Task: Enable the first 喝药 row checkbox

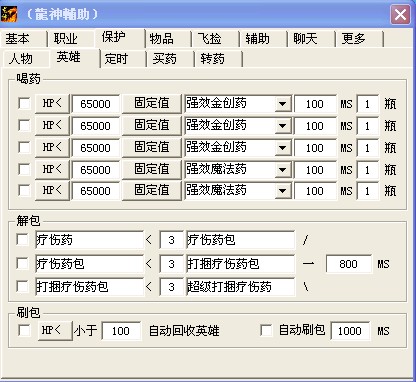Action: click(24, 103)
